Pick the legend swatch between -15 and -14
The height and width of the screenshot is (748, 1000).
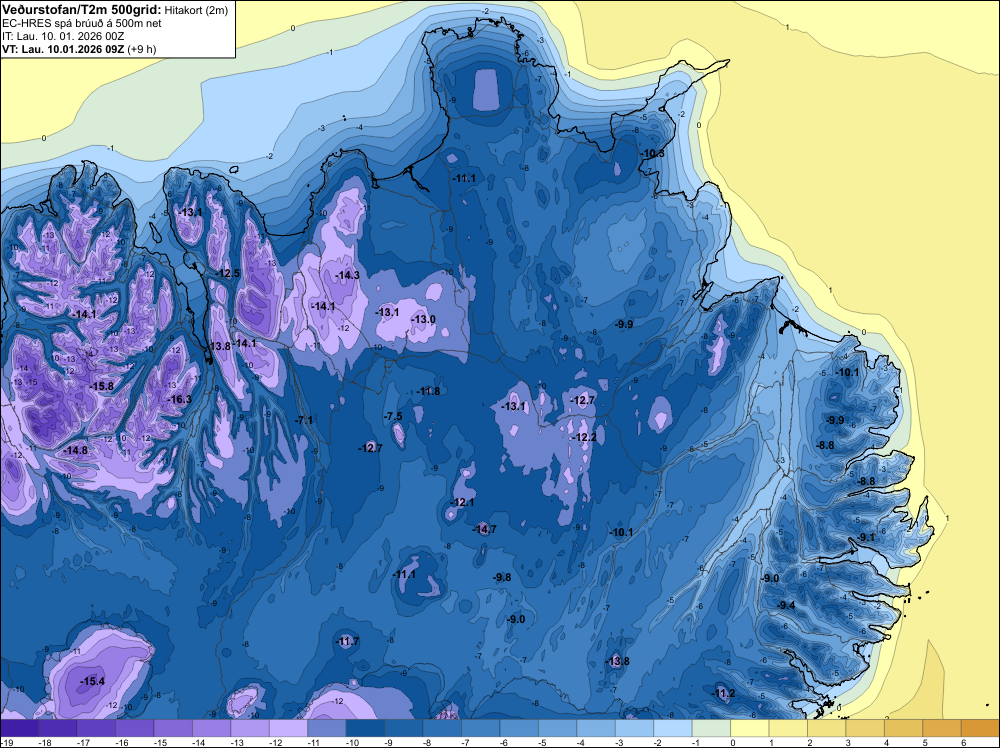(173, 727)
